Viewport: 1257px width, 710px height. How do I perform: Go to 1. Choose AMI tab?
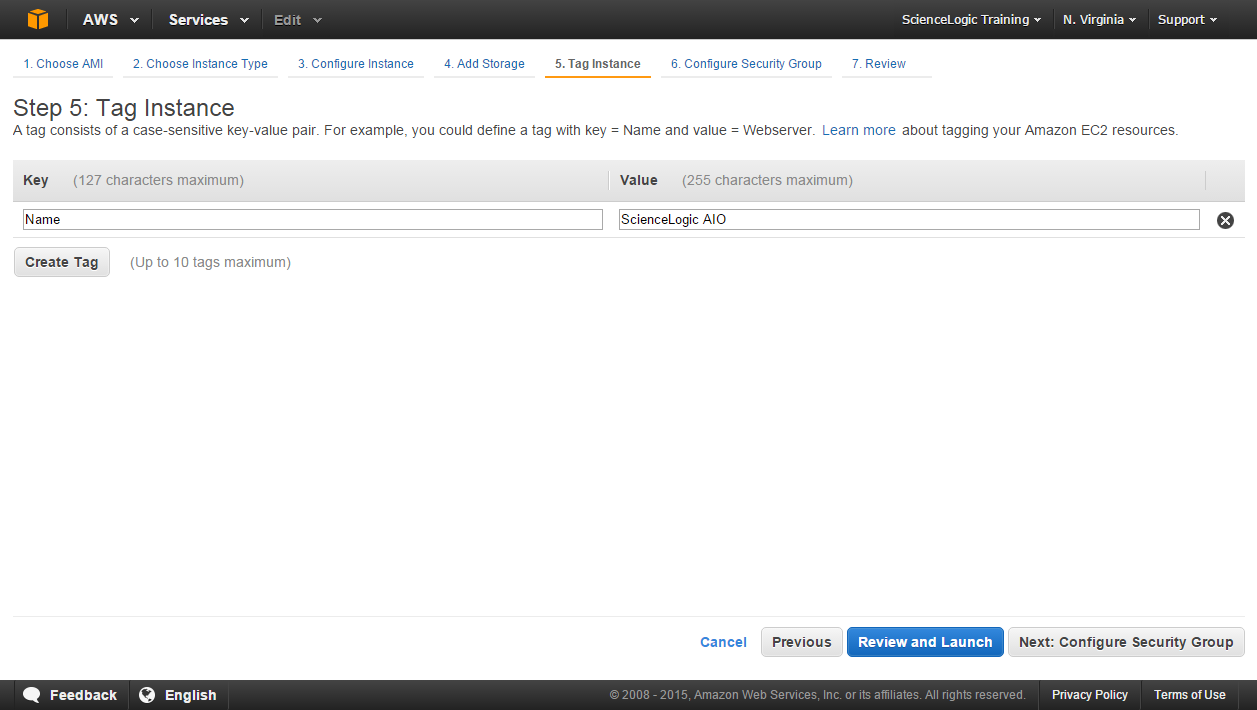63,64
